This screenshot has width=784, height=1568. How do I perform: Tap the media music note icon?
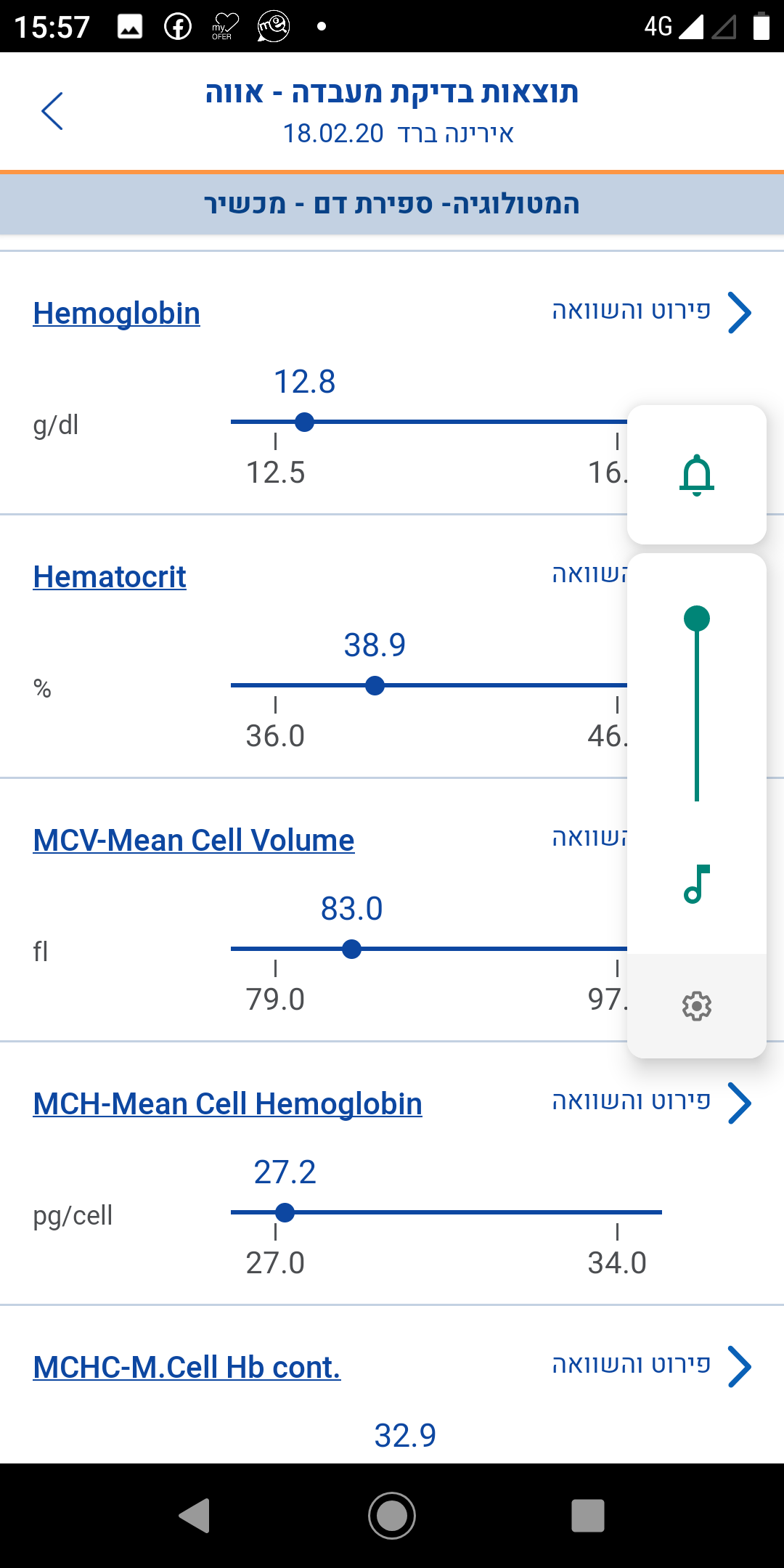696,884
